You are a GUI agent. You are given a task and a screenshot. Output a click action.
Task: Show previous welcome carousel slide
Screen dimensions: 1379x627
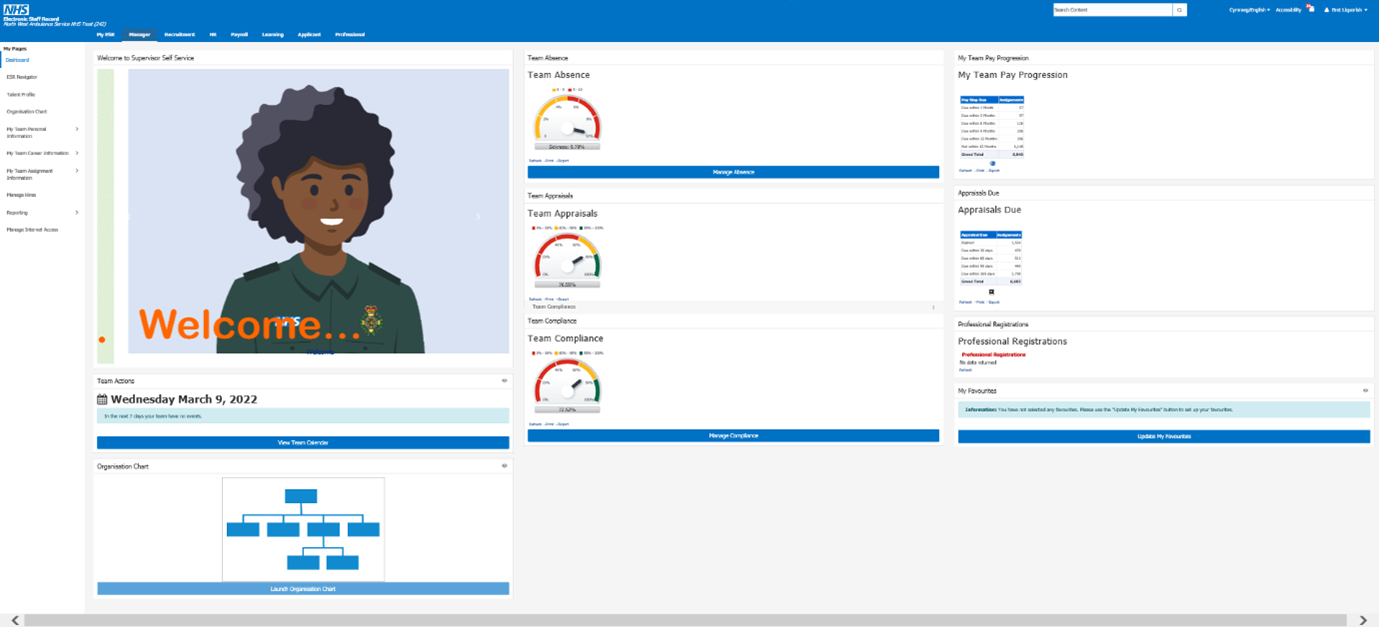click(129, 216)
